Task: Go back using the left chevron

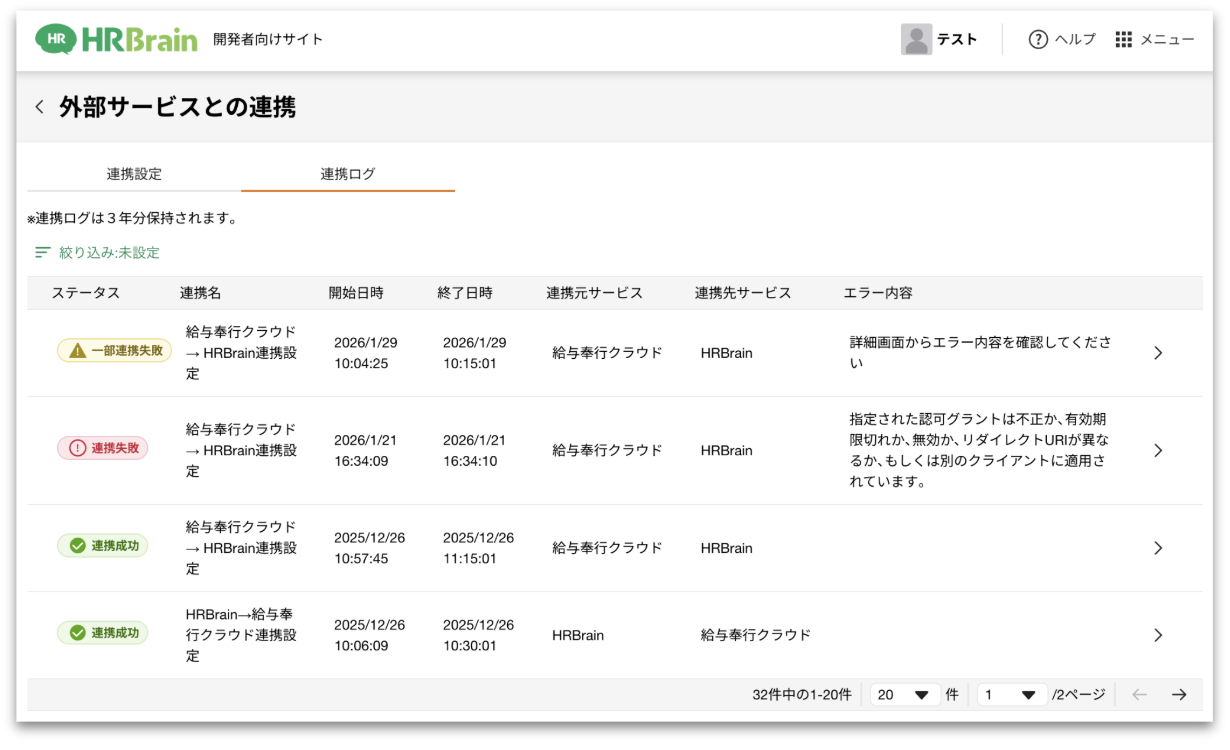Action: tap(39, 107)
